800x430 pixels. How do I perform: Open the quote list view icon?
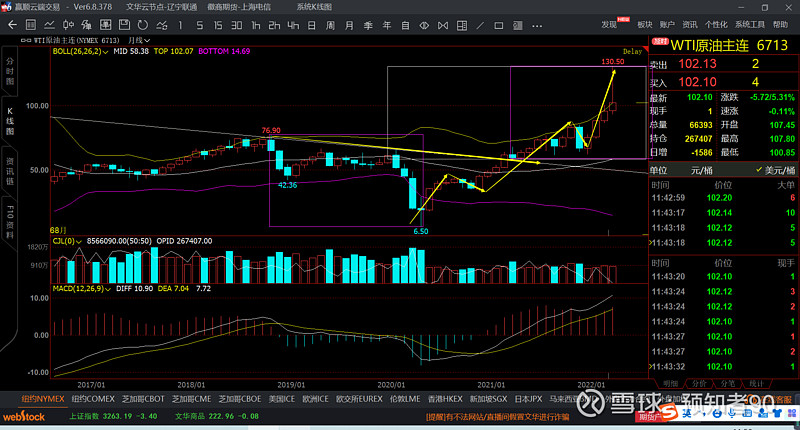(31, 24)
